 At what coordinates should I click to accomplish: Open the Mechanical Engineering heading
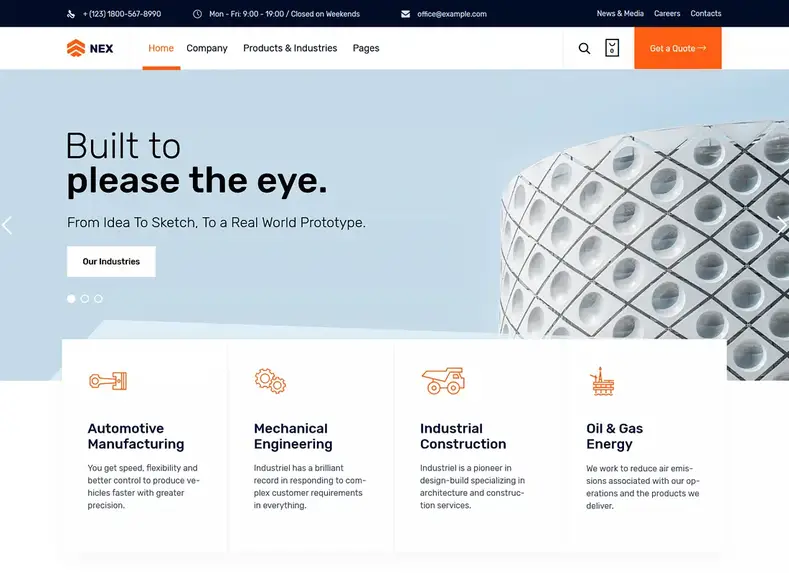[293, 436]
